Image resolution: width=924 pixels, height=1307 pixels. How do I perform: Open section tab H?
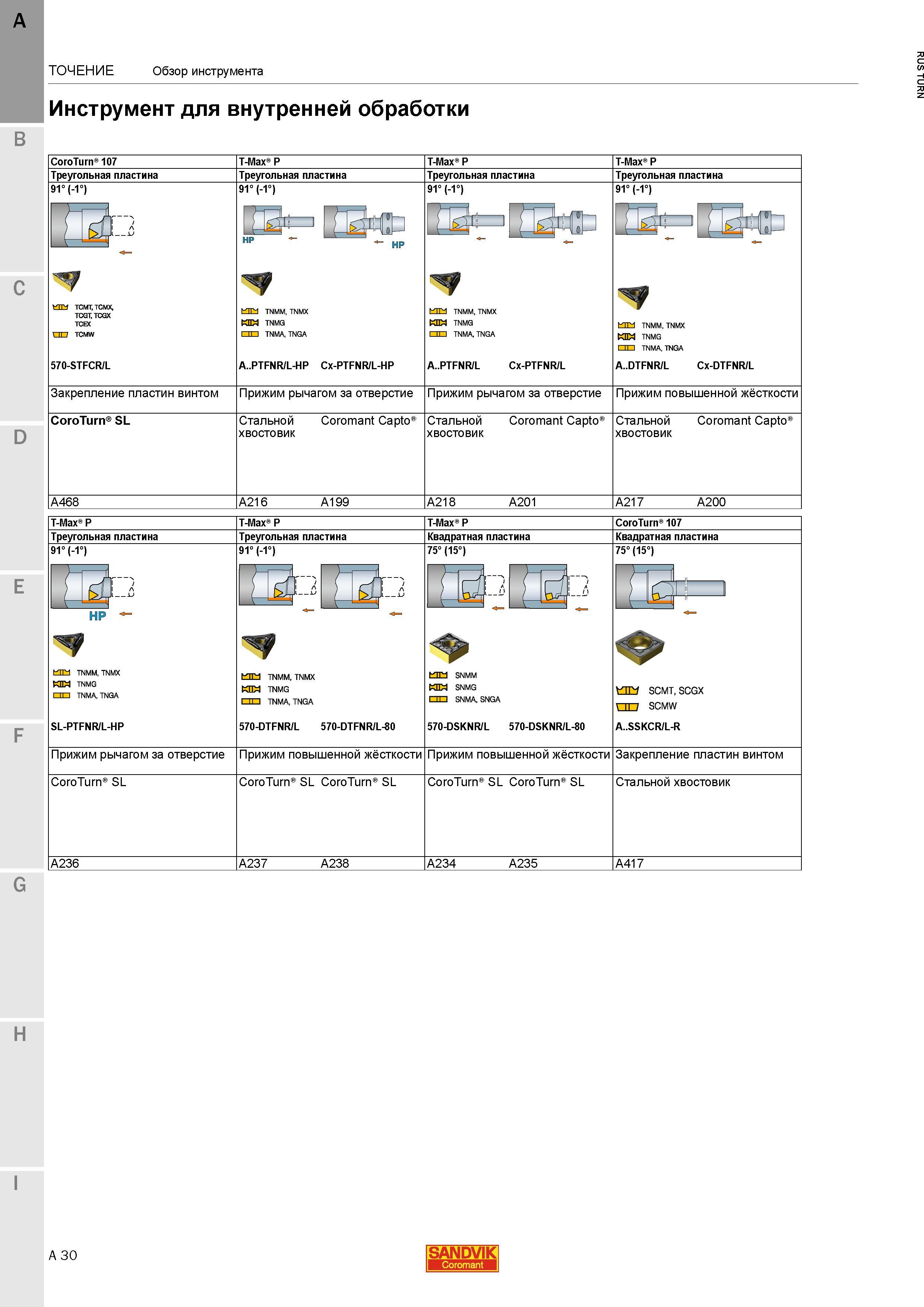[22, 1094]
